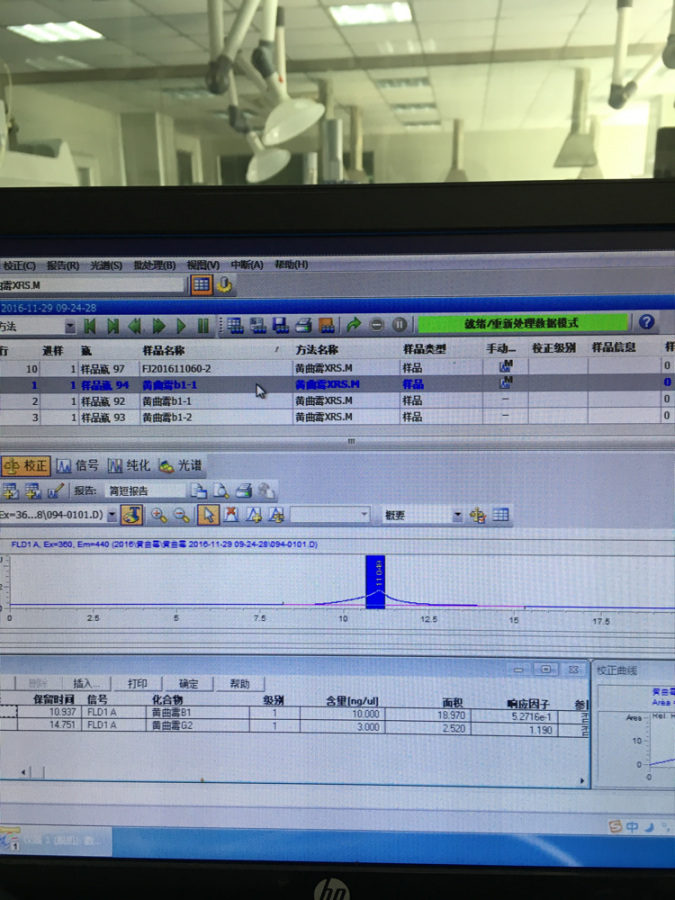Screen dimensions: 675x900
Task: Click the calibration scale icon after 概要
Action: (x=478, y=515)
